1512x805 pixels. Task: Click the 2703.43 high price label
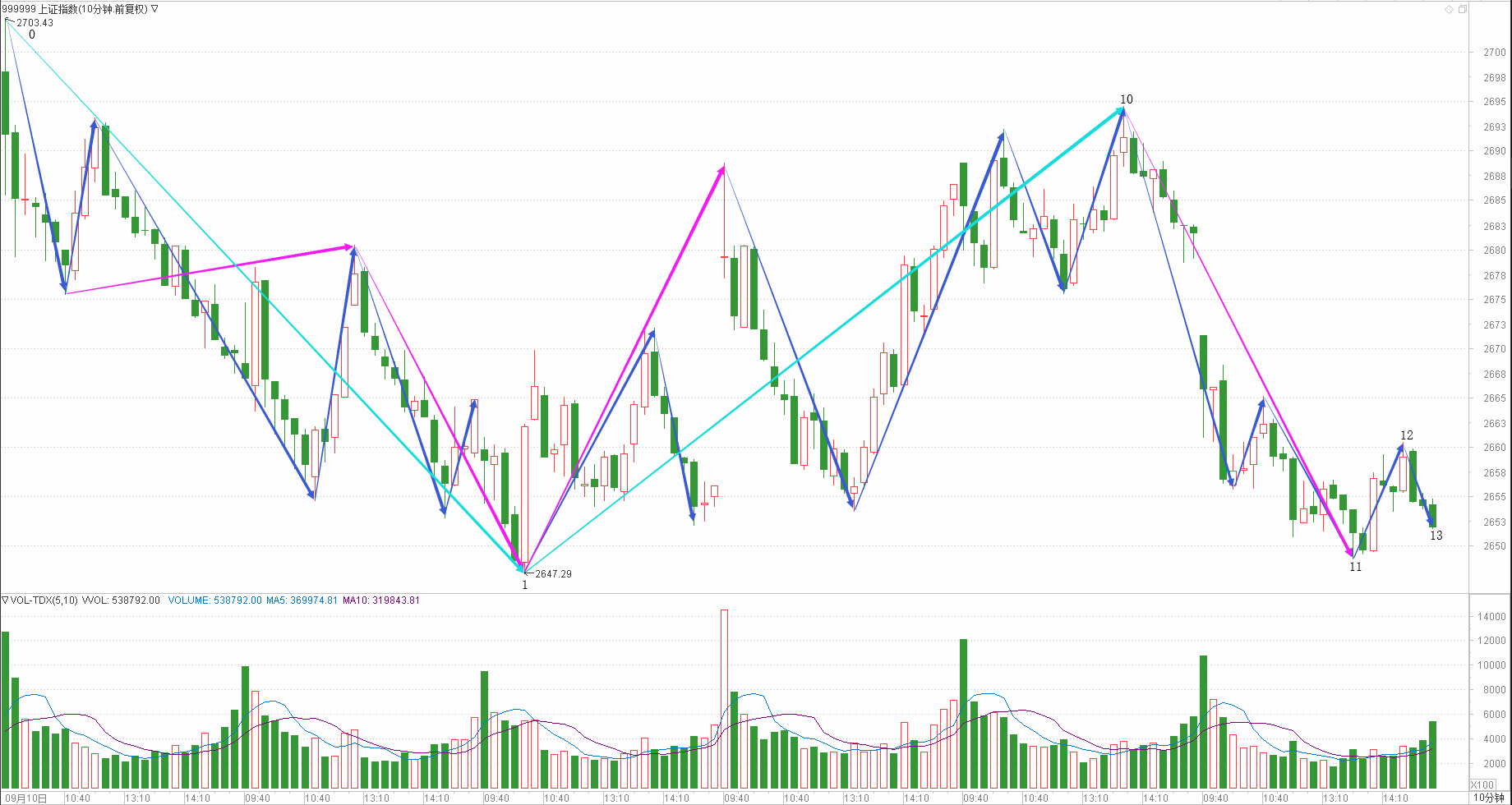(35, 23)
